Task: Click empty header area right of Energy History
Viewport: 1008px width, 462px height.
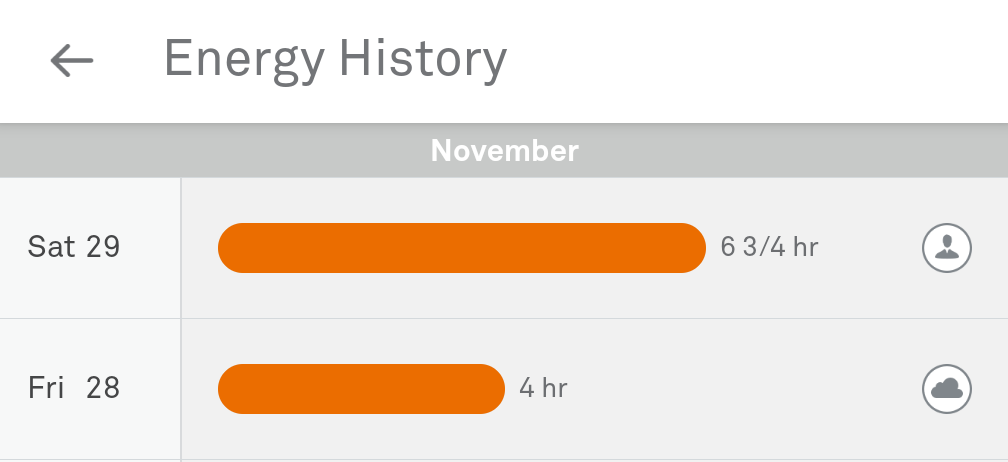Action: click(760, 60)
